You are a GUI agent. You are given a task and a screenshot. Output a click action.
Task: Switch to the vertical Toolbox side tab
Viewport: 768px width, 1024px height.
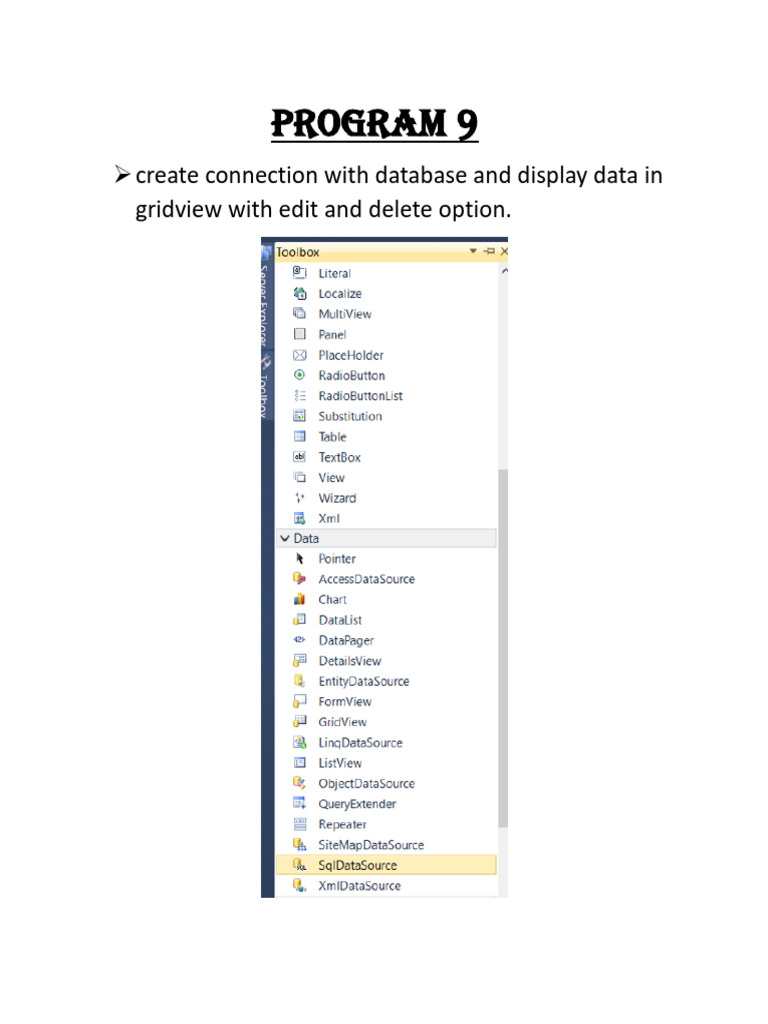click(266, 390)
